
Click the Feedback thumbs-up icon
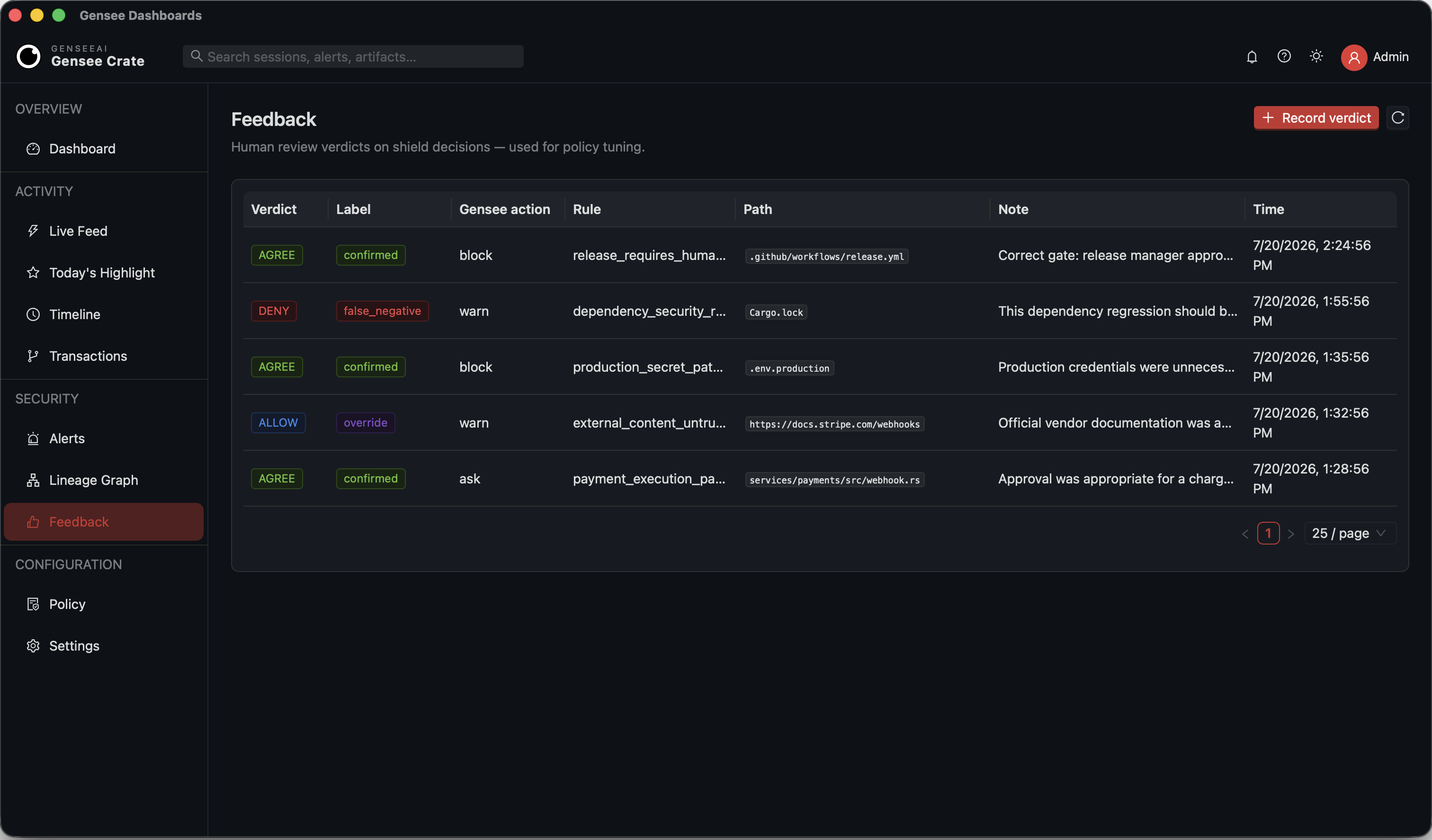[33, 522]
